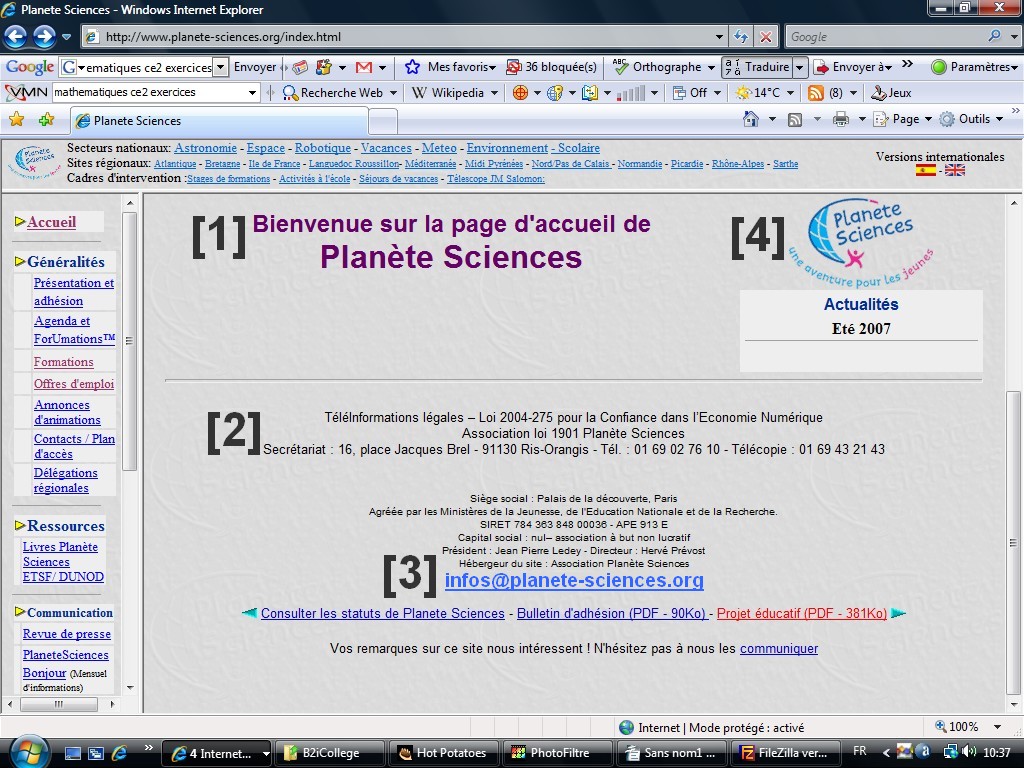The width and height of the screenshot is (1024, 768).
Task: Print the page using the printer icon
Action: point(841,119)
